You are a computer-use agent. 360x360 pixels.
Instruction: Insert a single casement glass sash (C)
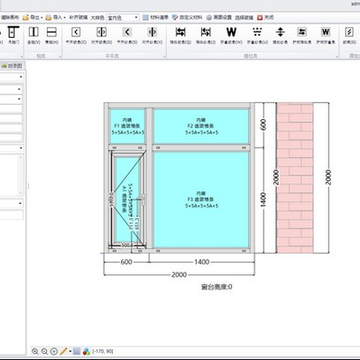click(76, 35)
